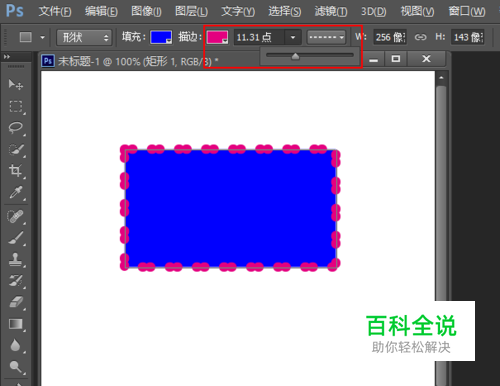Open the 文字(Y) menu

click(238, 11)
